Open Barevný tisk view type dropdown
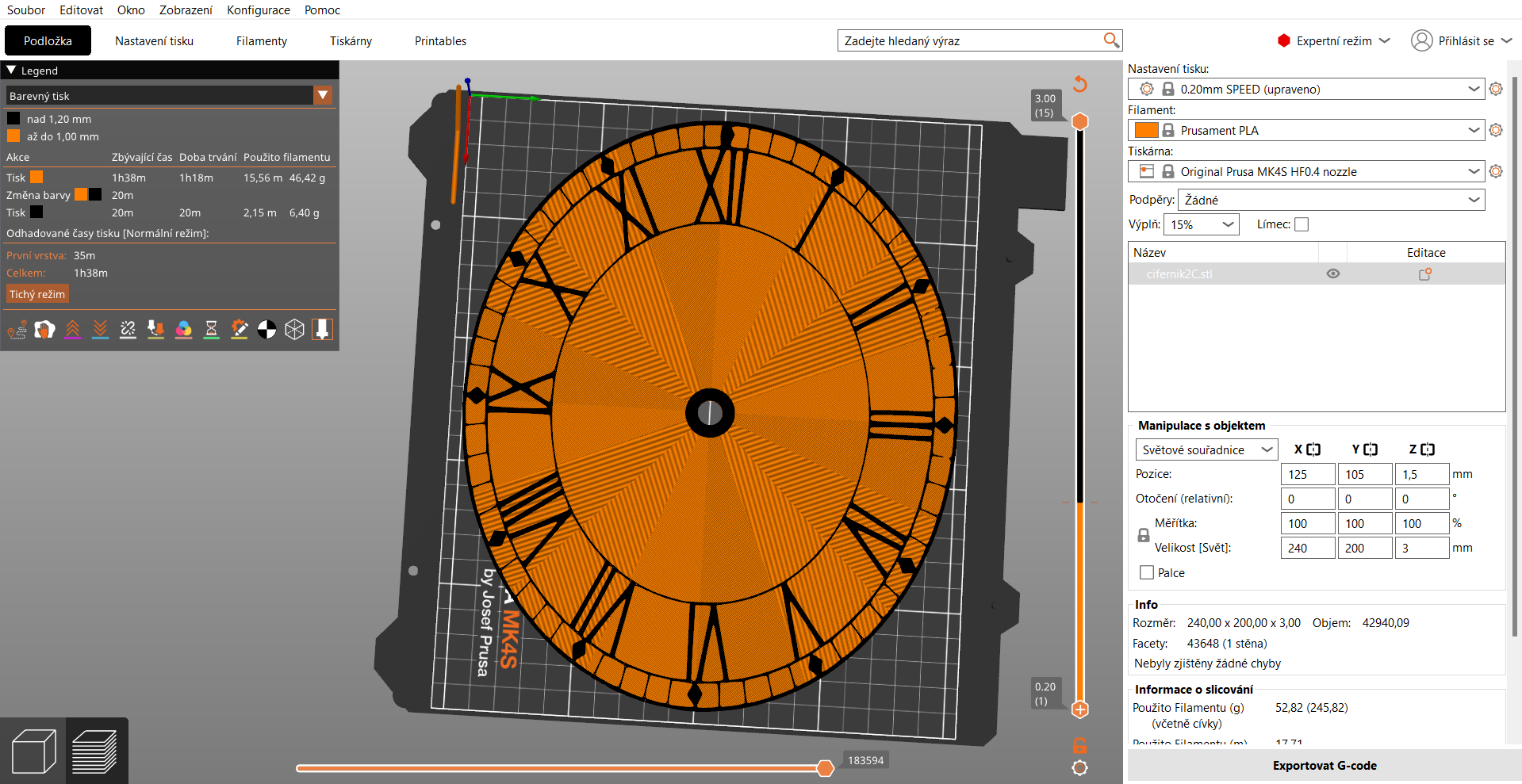Image resolution: width=1522 pixels, height=784 pixels. pyautogui.click(x=170, y=96)
